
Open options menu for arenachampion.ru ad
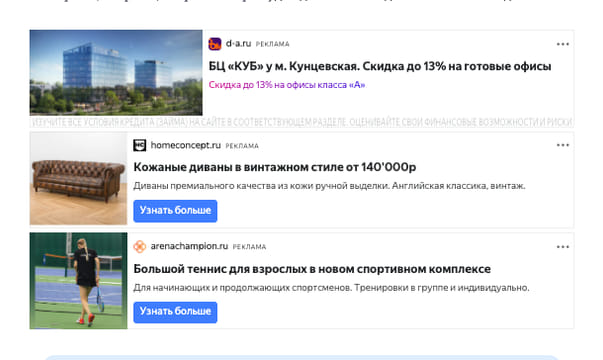coord(563,247)
